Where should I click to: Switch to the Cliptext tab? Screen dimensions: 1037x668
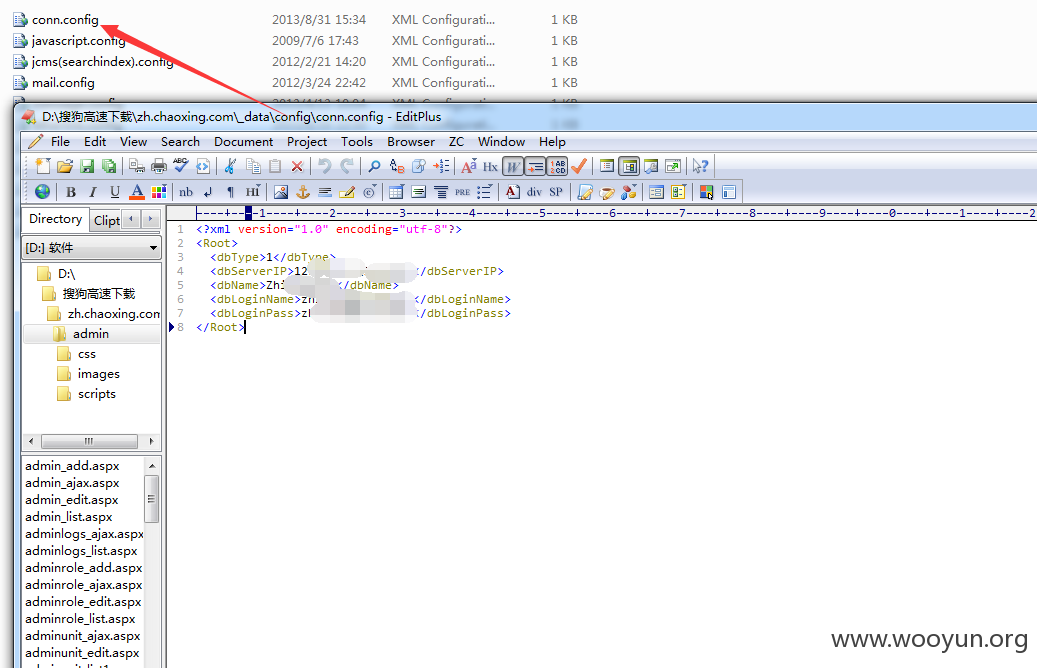pos(106,220)
